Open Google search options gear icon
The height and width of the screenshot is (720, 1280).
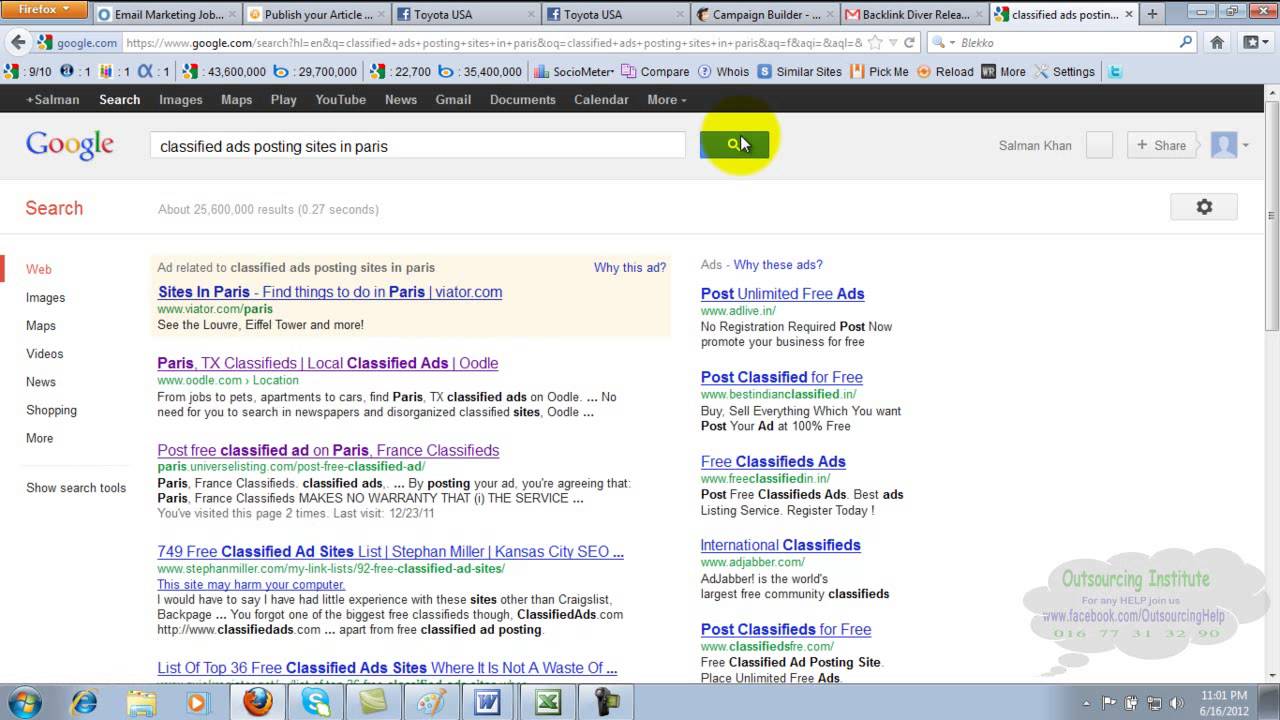point(1204,207)
